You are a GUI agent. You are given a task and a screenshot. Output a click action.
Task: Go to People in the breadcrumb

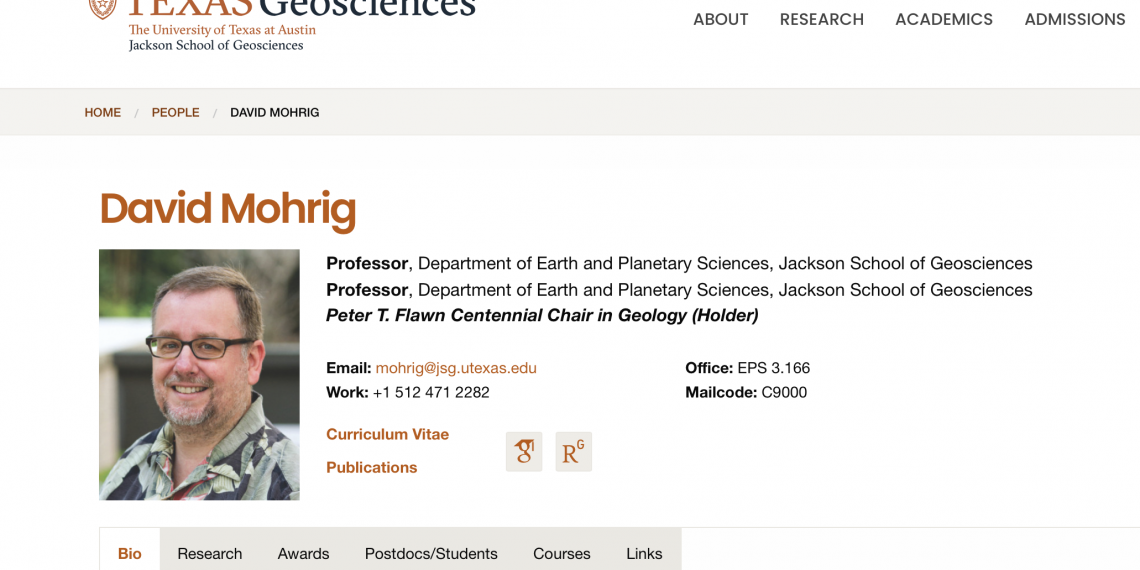[x=175, y=113]
